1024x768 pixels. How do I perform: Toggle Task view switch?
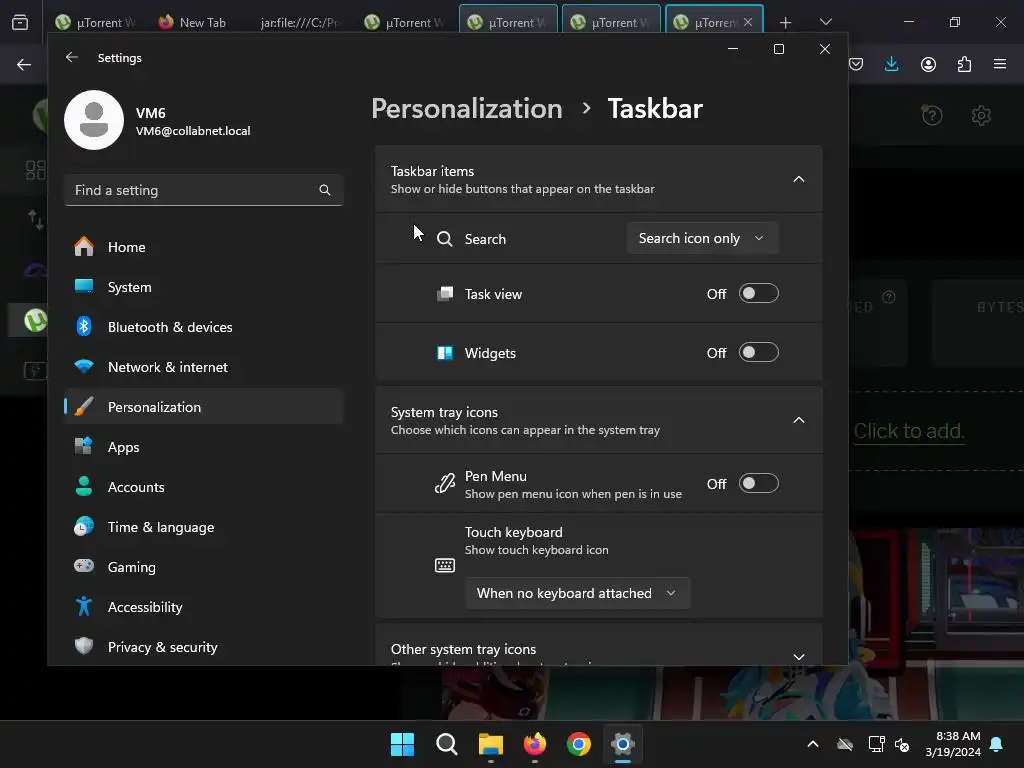[x=758, y=293]
